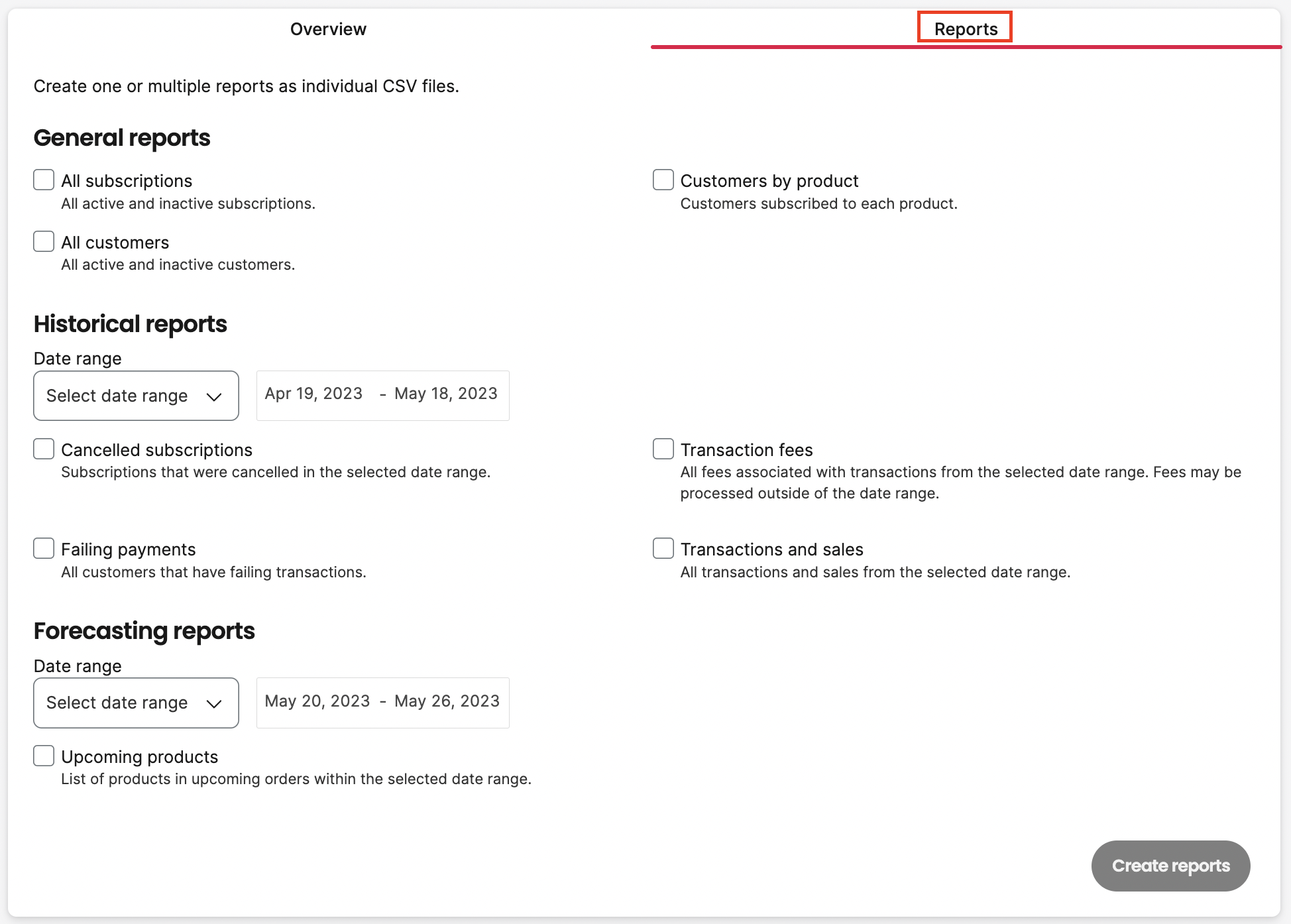
Task: Check the Cancelled subscriptions checkbox
Action: (x=44, y=449)
